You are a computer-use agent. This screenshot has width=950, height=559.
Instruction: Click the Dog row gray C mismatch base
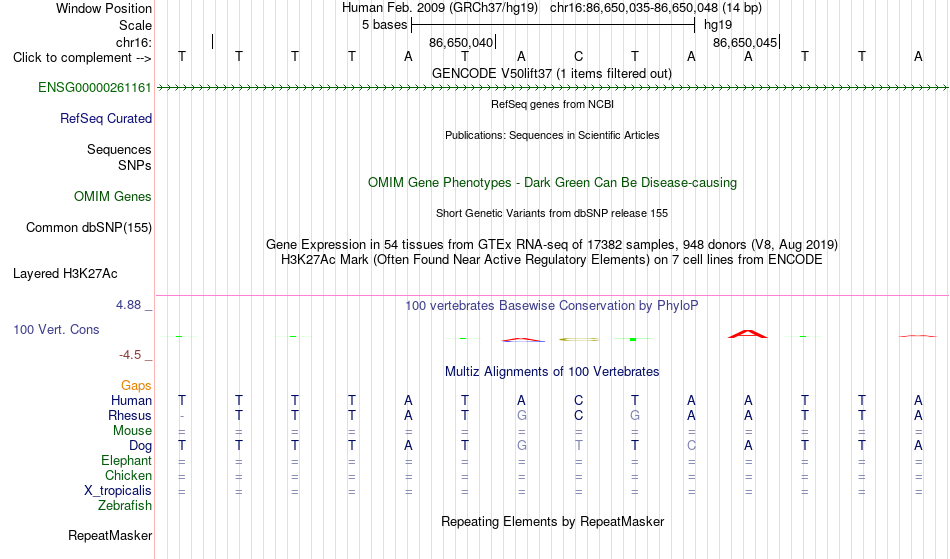[x=691, y=446]
